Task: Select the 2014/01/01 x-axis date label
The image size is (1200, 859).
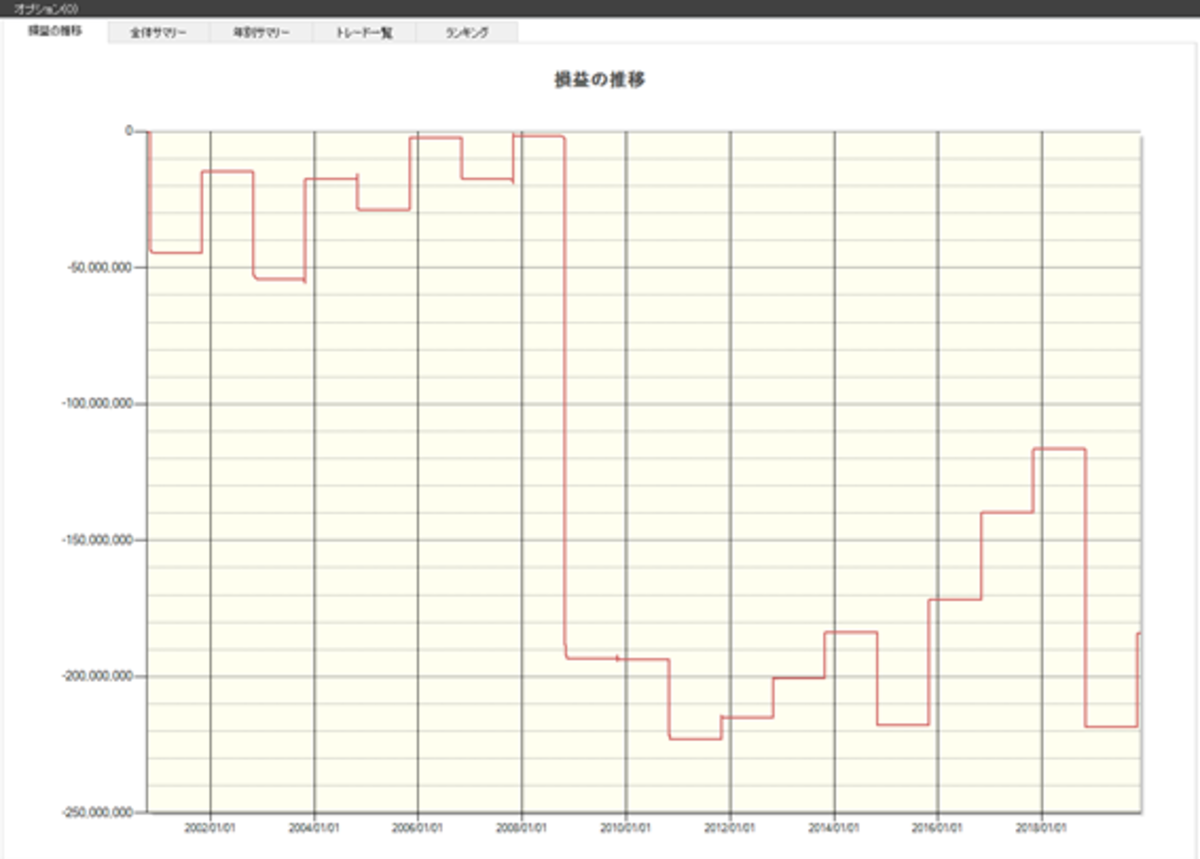Action: click(x=834, y=829)
